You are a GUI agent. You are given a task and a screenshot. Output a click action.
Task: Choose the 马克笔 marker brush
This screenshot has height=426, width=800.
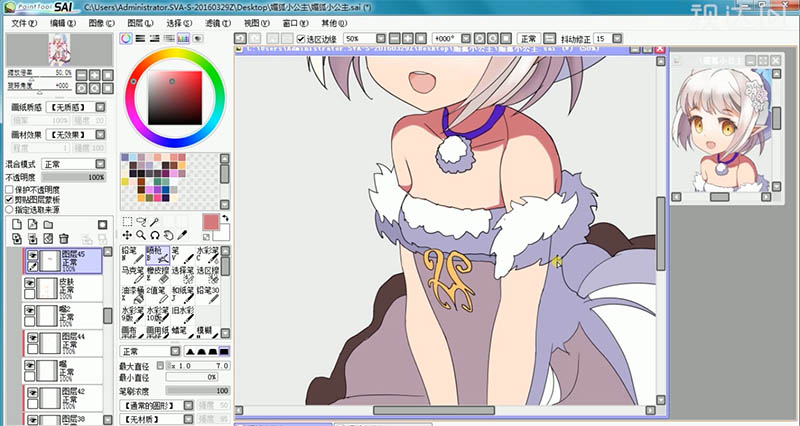[x=133, y=274]
